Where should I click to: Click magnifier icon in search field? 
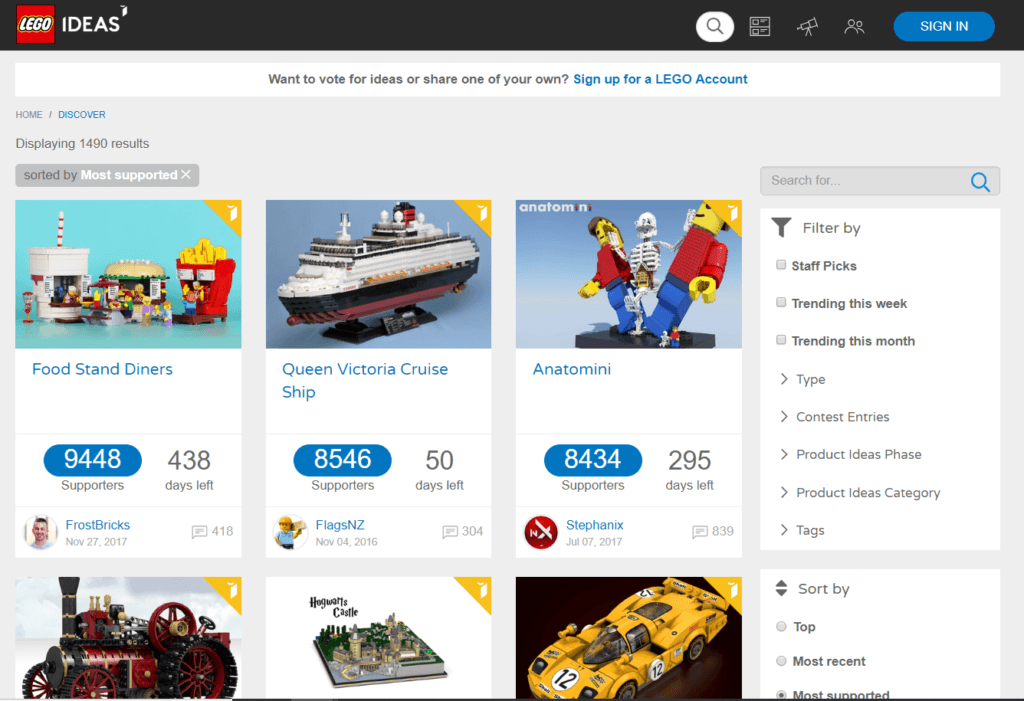pos(980,181)
